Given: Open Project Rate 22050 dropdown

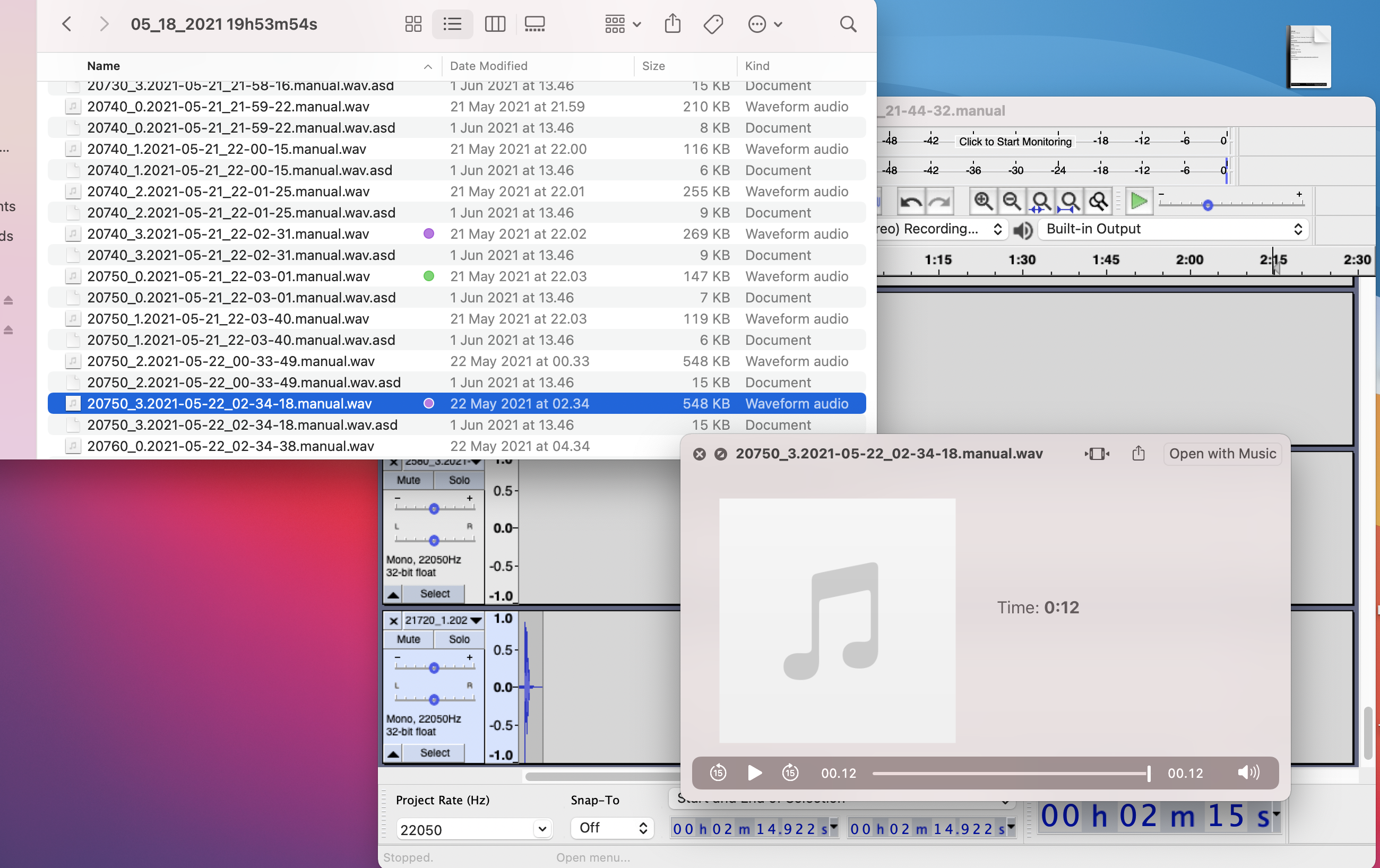Looking at the screenshot, I should [x=541, y=829].
